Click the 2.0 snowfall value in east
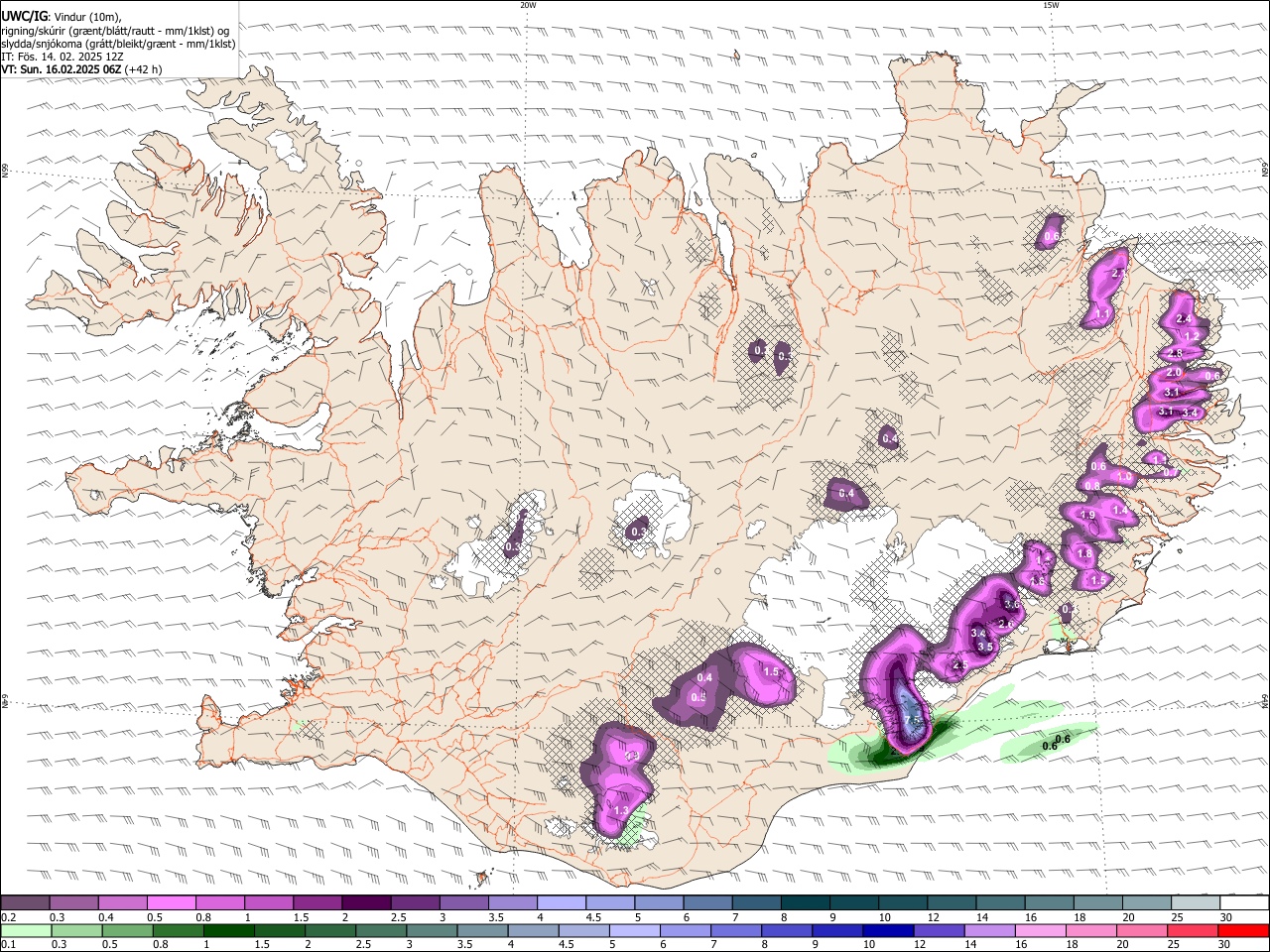Image resolution: width=1270 pixels, height=952 pixels. click(1174, 372)
